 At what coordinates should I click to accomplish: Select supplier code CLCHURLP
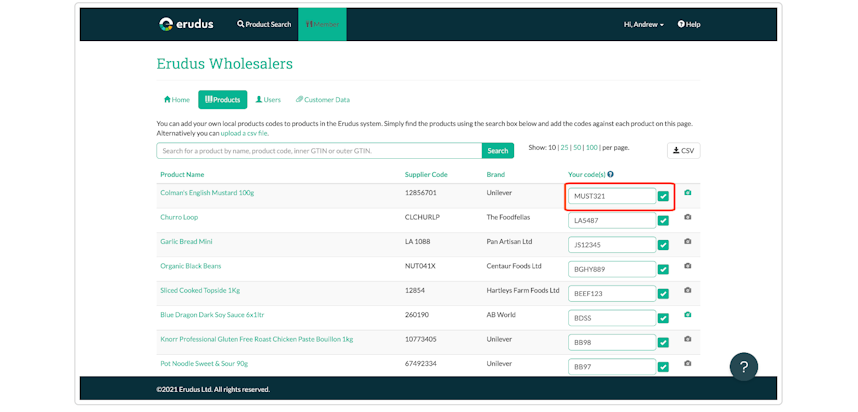[x=422, y=217]
